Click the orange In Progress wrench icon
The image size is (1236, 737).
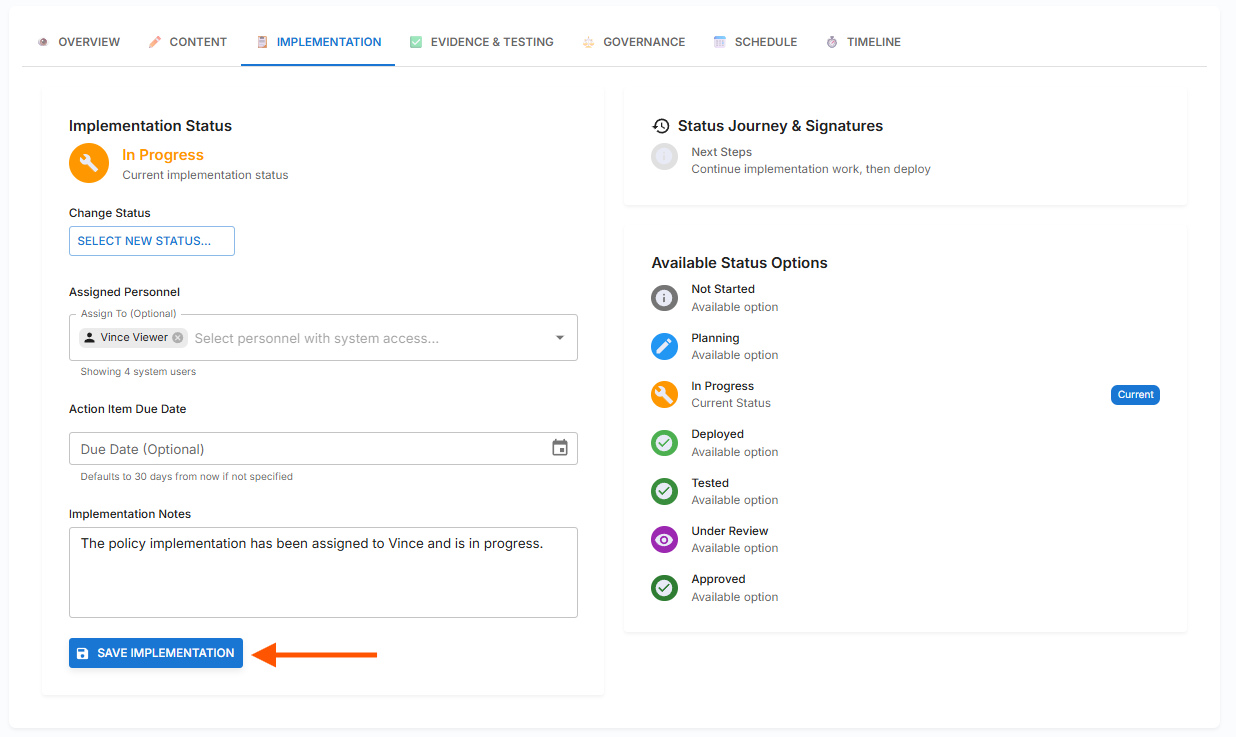click(89, 163)
